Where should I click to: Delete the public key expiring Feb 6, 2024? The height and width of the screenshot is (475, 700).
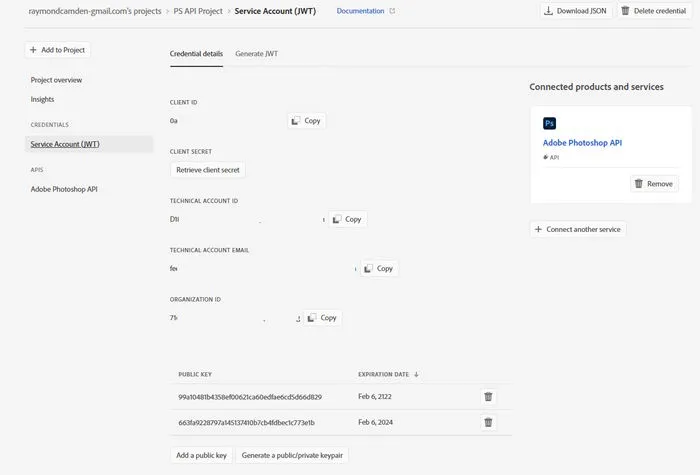click(488, 422)
